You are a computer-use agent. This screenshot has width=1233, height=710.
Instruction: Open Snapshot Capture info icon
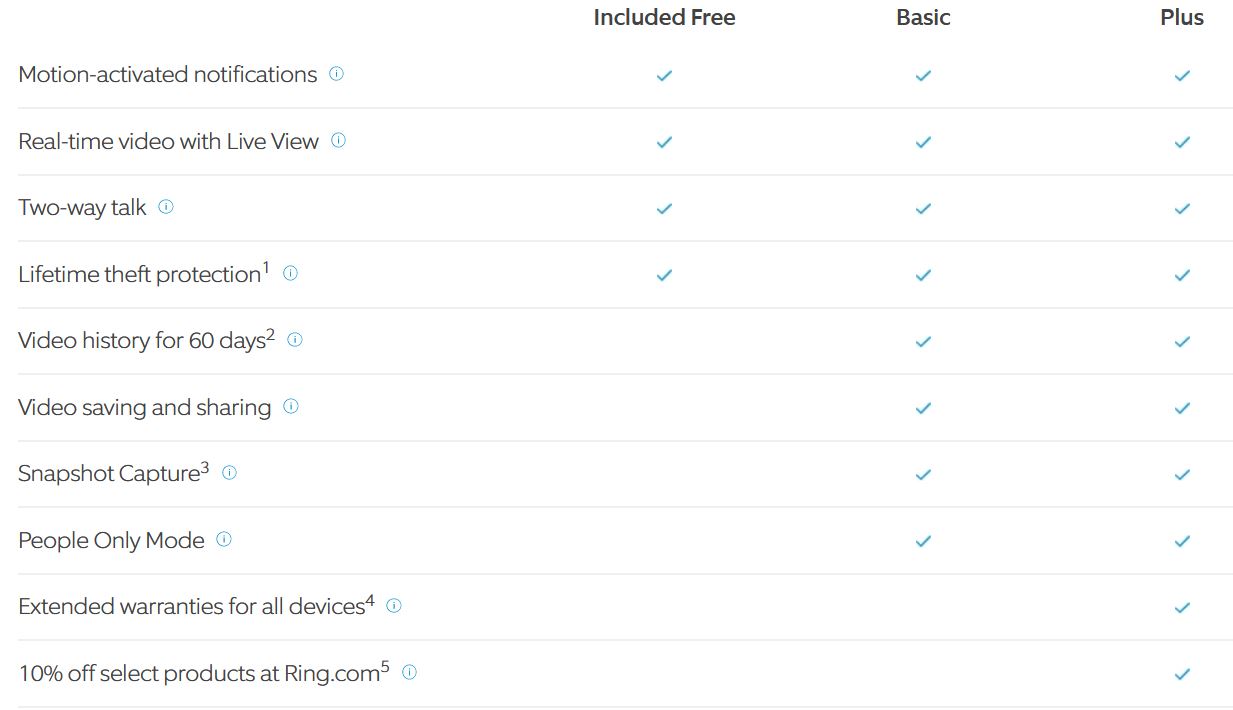229,473
